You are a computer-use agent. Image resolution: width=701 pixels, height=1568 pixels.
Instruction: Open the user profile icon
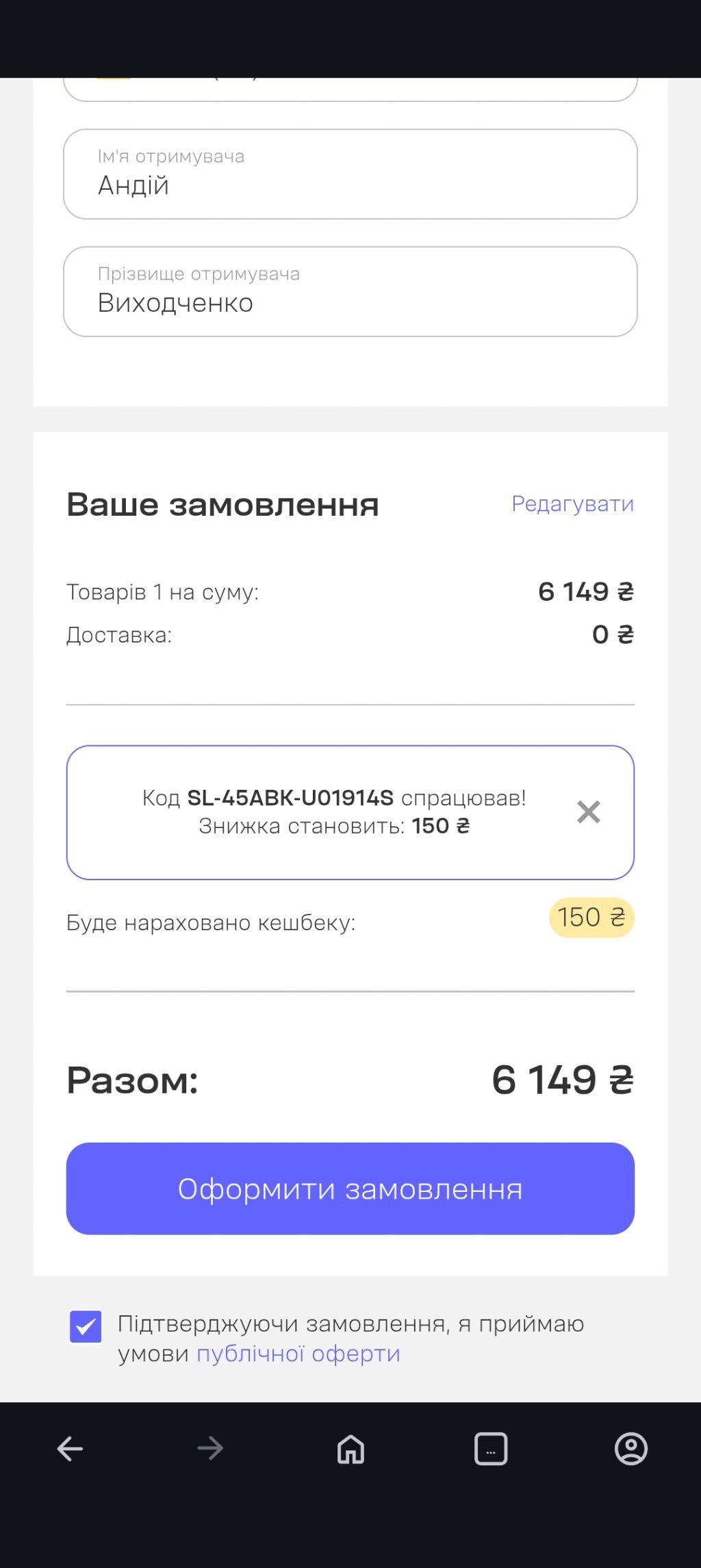630,1448
